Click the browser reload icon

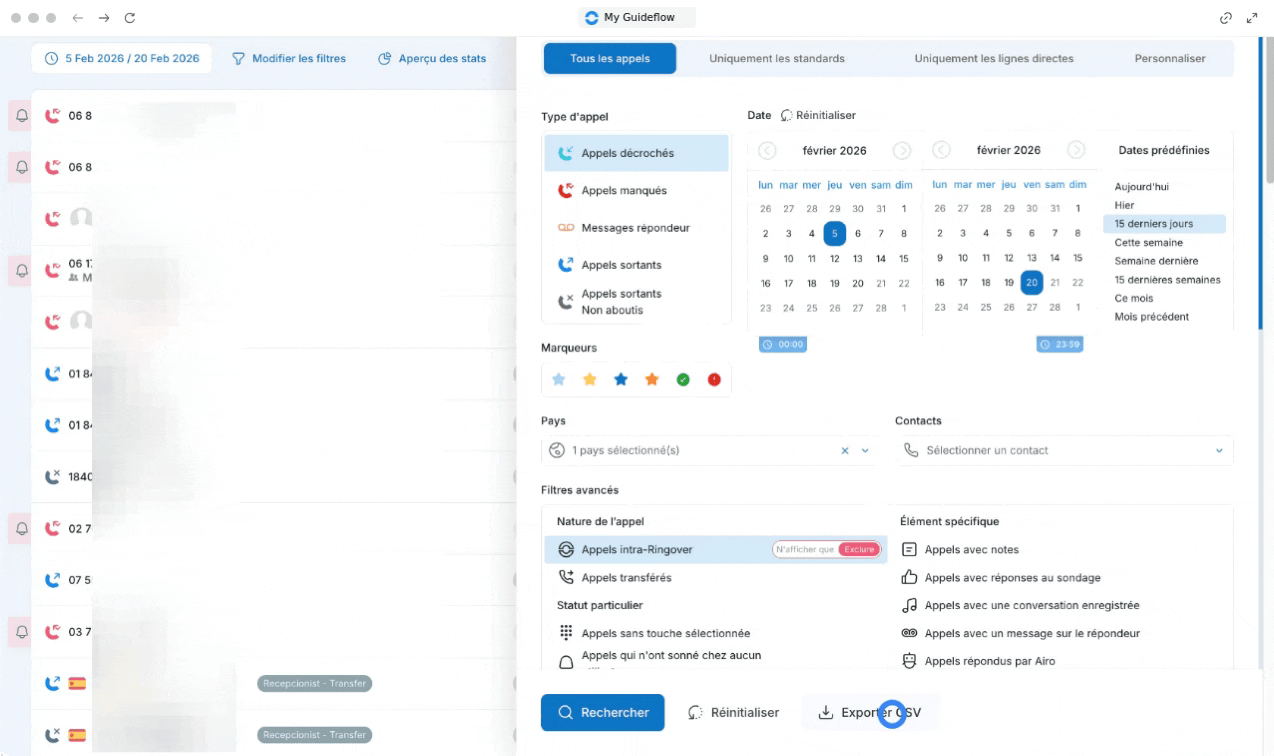pyautogui.click(x=130, y=18)
